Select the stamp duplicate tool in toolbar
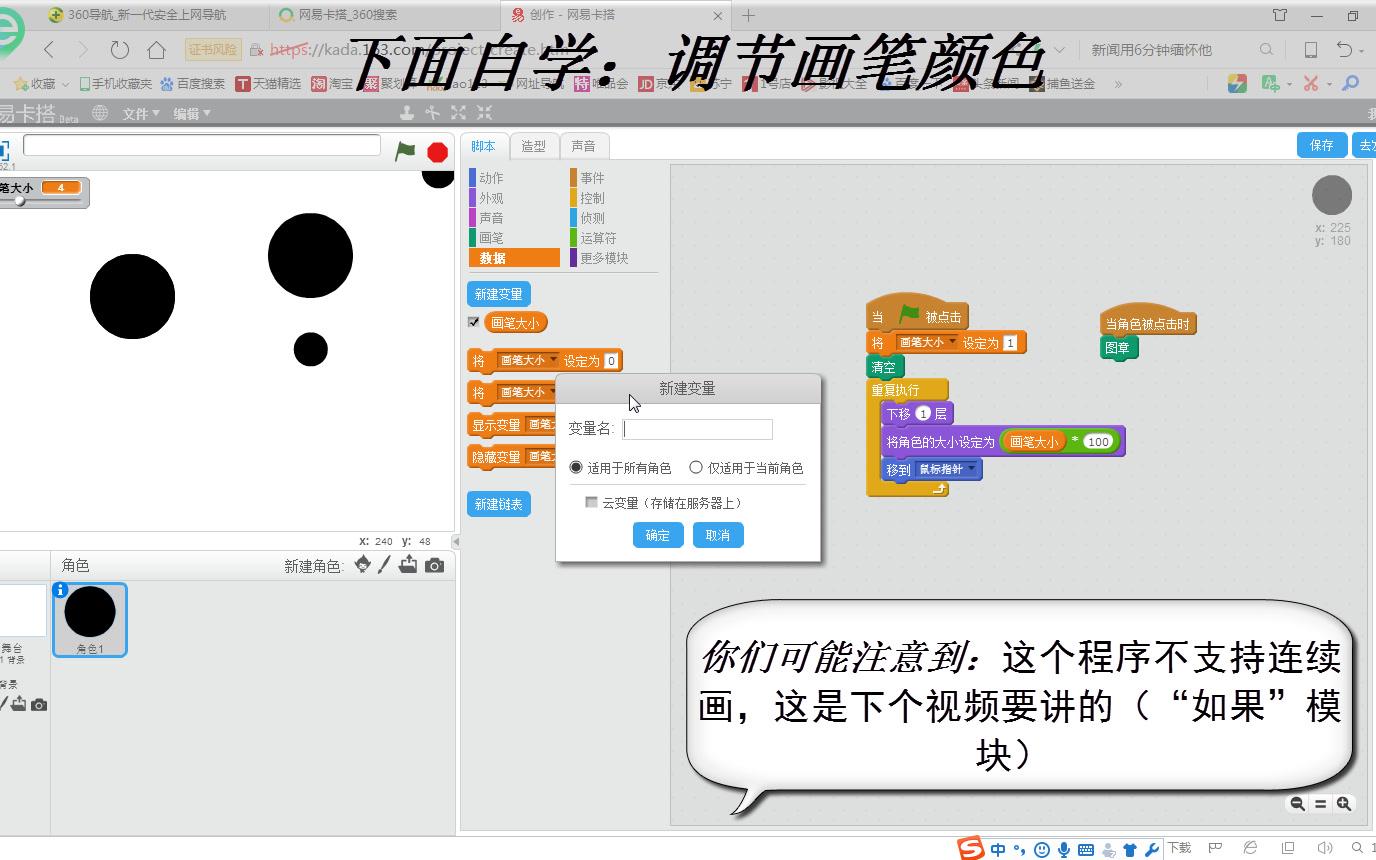 click(x=406, y=113)
